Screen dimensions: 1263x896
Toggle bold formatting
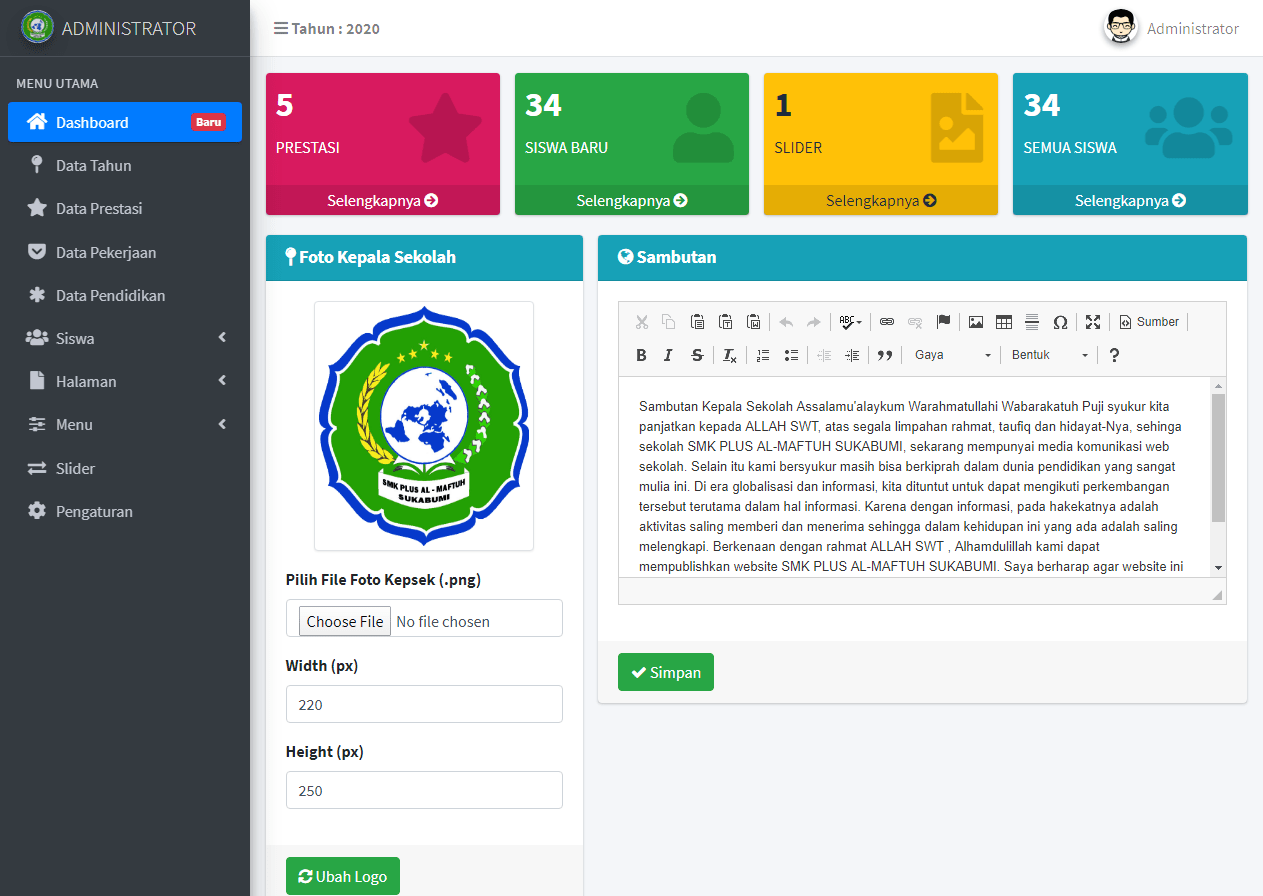[641, 355]
